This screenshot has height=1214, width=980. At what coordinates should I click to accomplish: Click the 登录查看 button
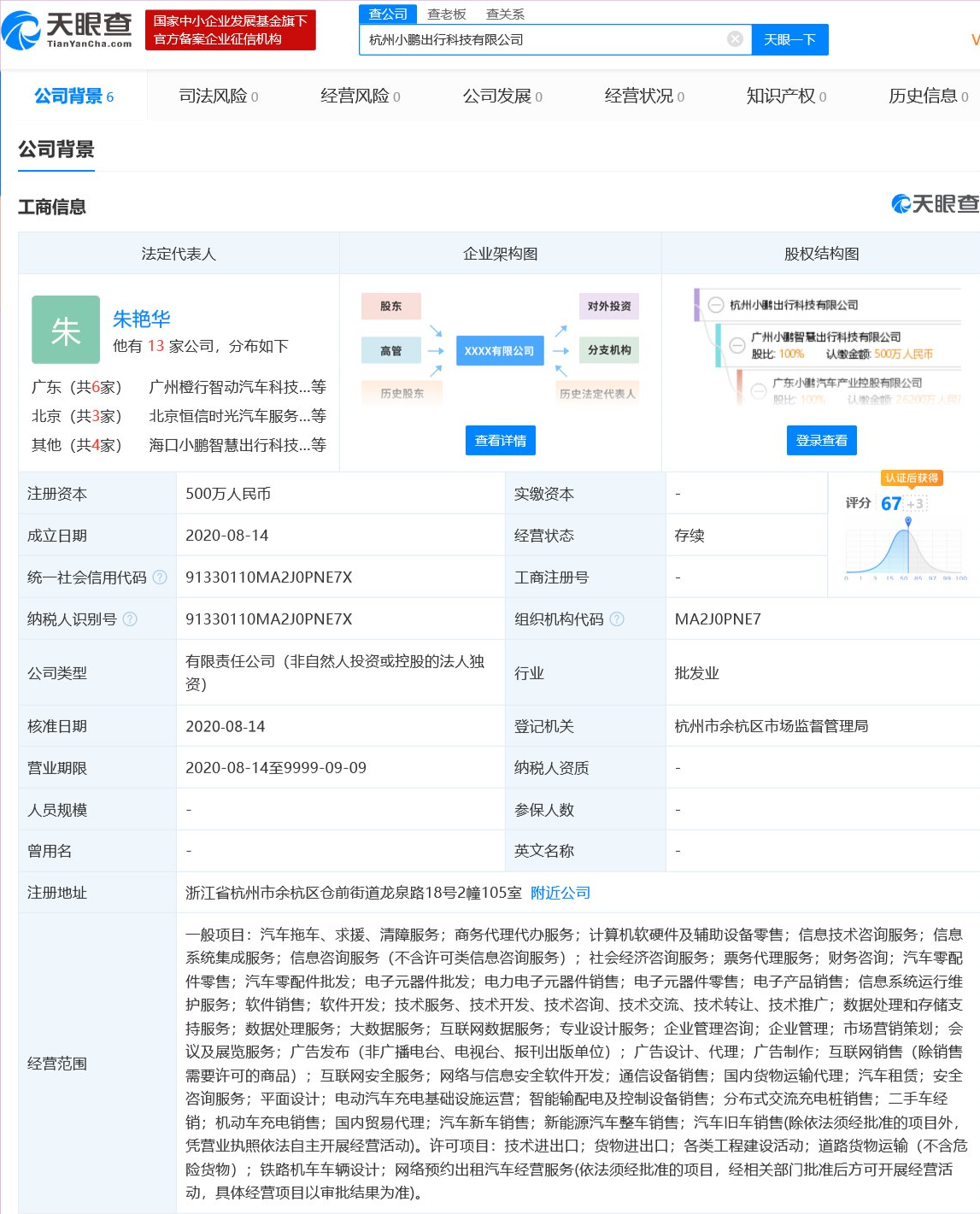point(821,440)
